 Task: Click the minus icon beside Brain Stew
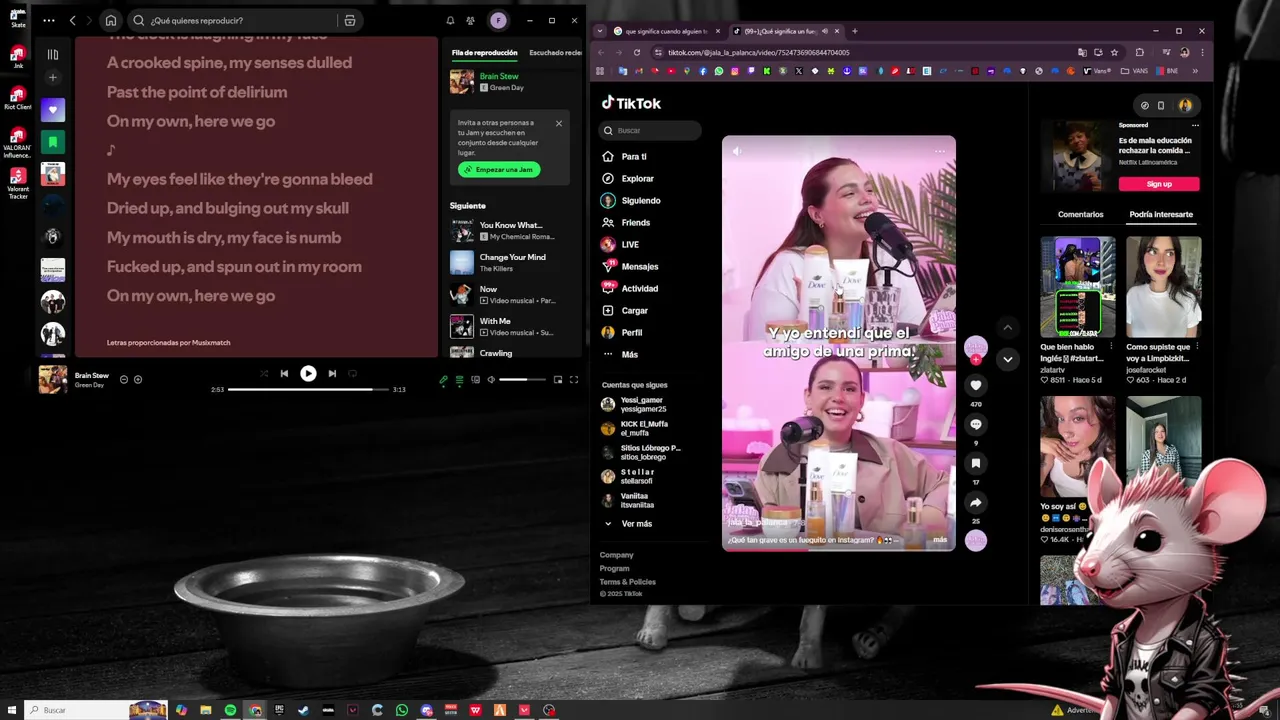124,379
